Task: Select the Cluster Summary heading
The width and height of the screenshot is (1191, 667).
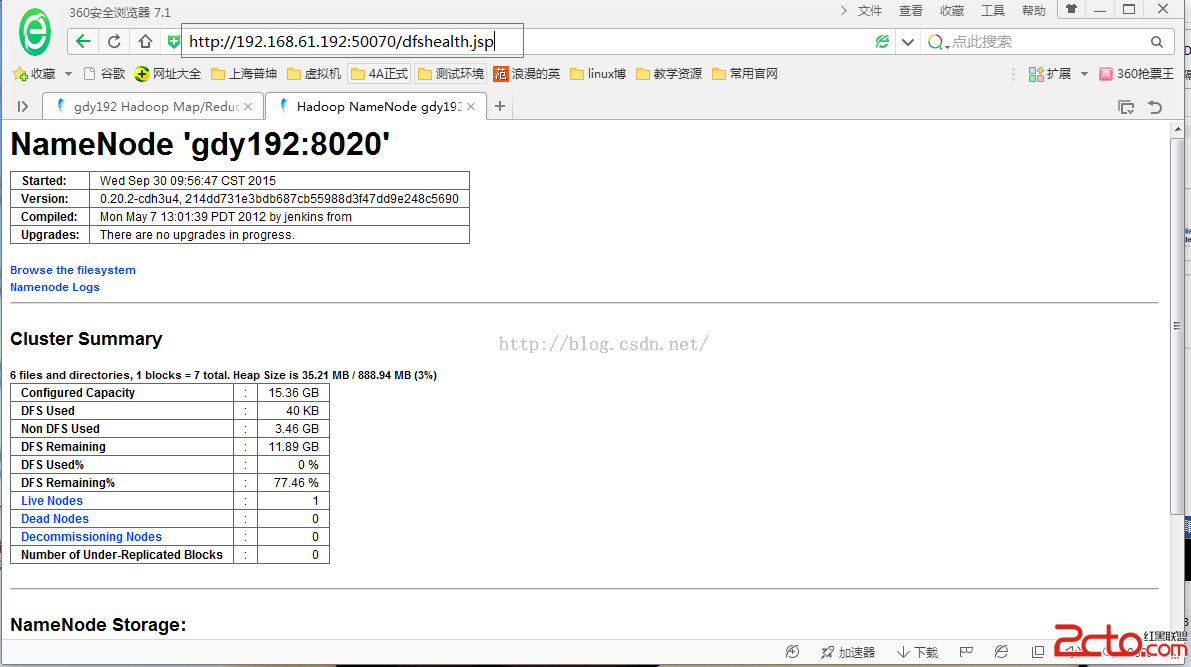Action: pyautogui.click(x=86, y=339)
